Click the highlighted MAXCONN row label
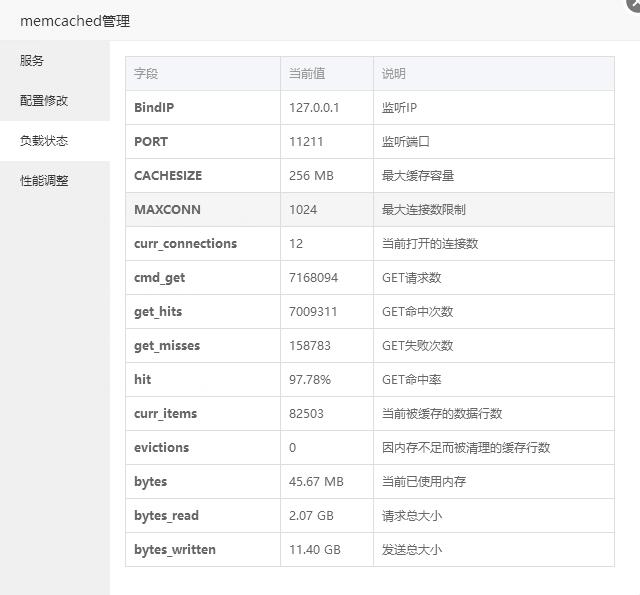 pos(167,210)
